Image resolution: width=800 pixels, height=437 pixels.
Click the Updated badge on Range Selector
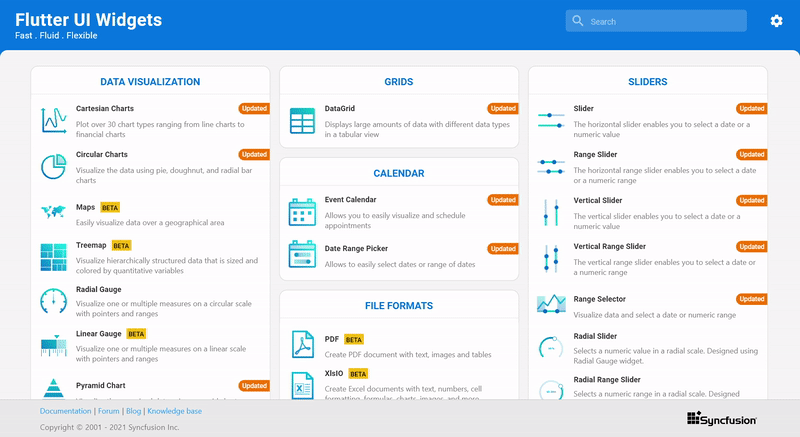coord(752,299)
